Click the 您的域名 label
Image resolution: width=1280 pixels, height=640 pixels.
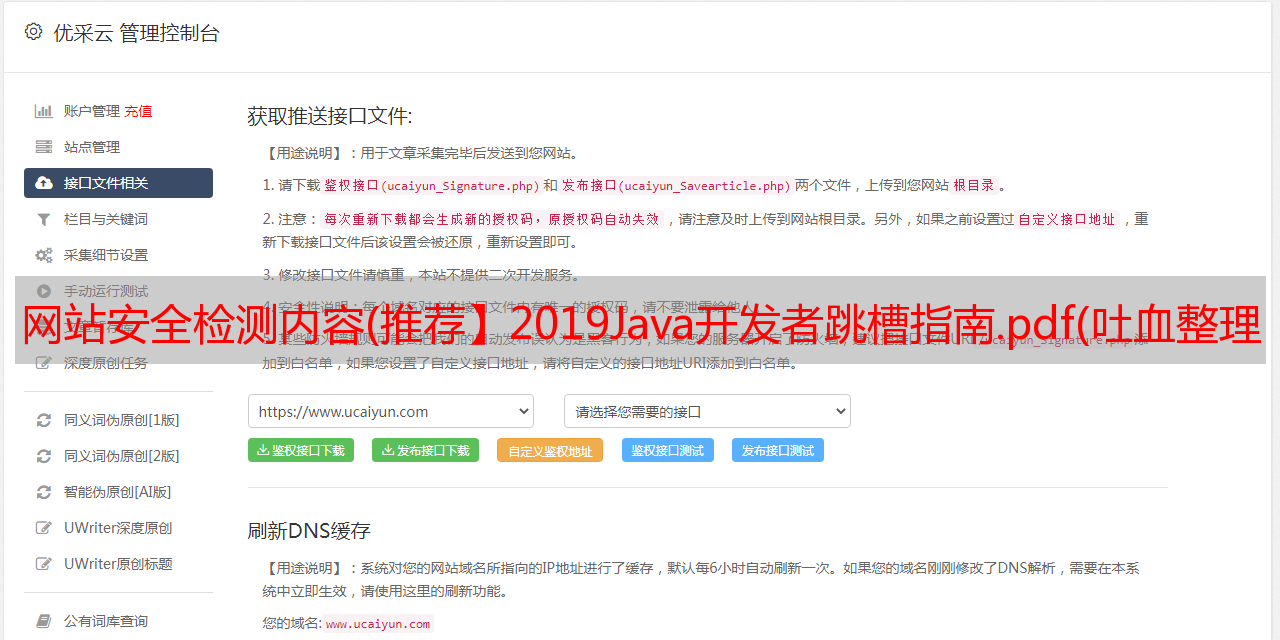coord(292,623)
